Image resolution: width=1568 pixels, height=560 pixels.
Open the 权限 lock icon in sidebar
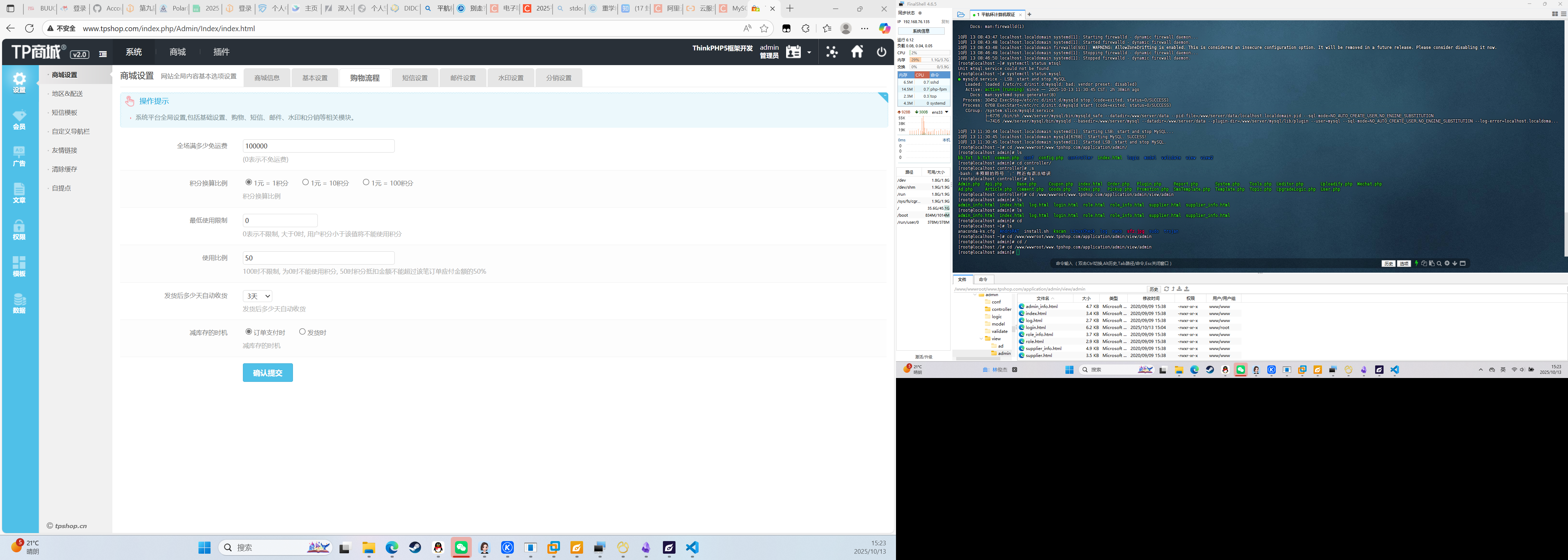click(x=20, y=230)
